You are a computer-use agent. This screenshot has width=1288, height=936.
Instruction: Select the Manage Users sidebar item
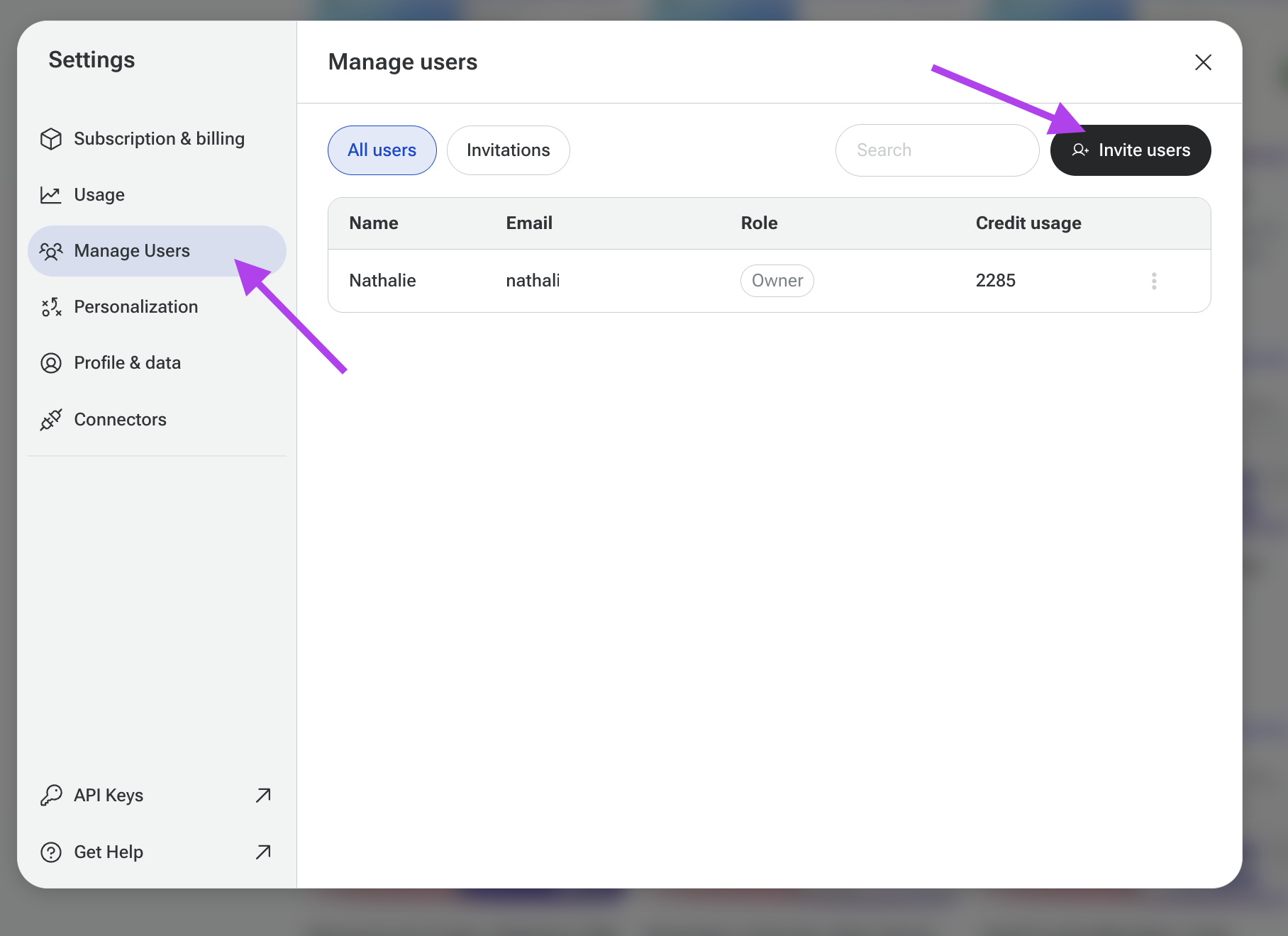(x=157, y=251)
